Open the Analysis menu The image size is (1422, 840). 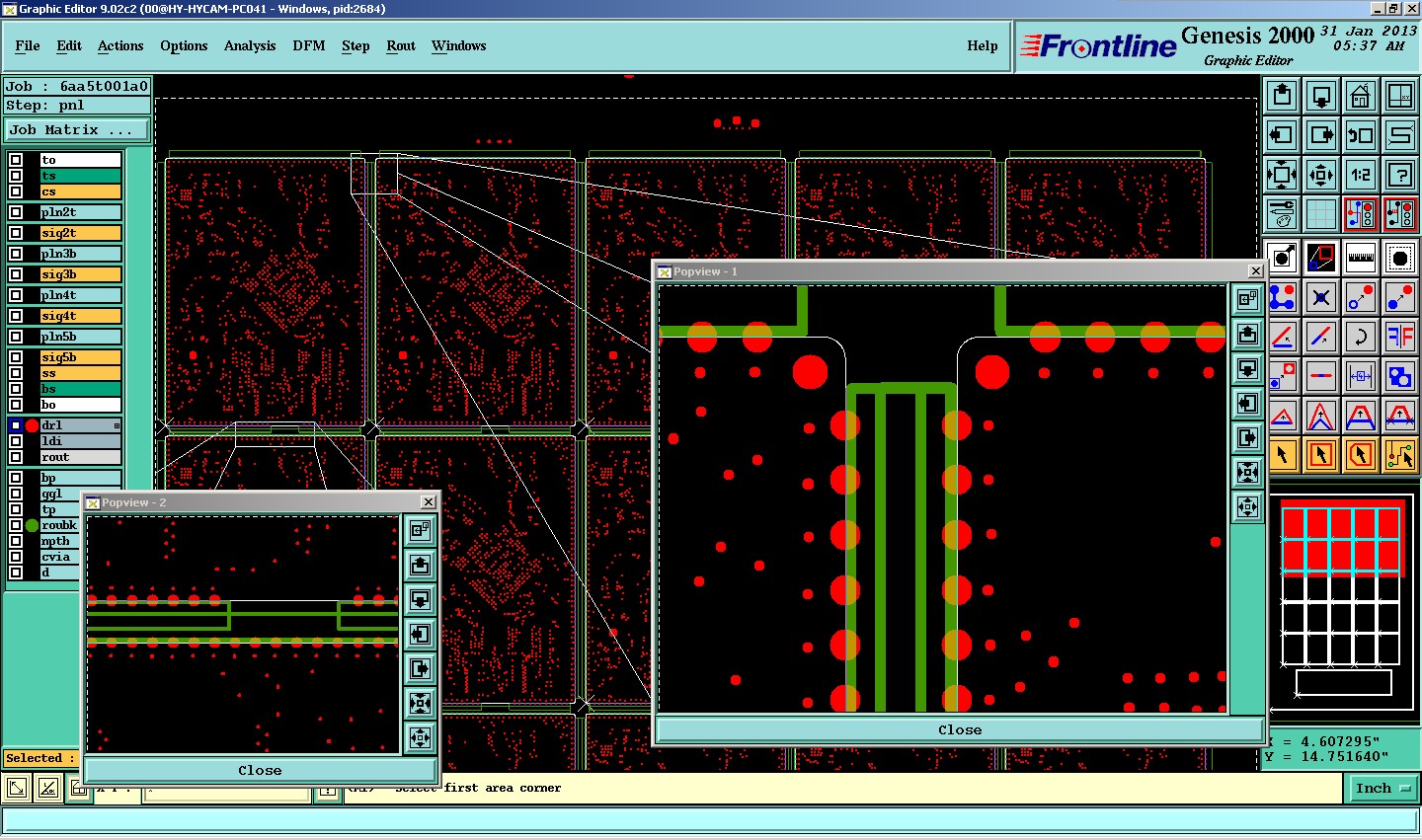point(250,45)
